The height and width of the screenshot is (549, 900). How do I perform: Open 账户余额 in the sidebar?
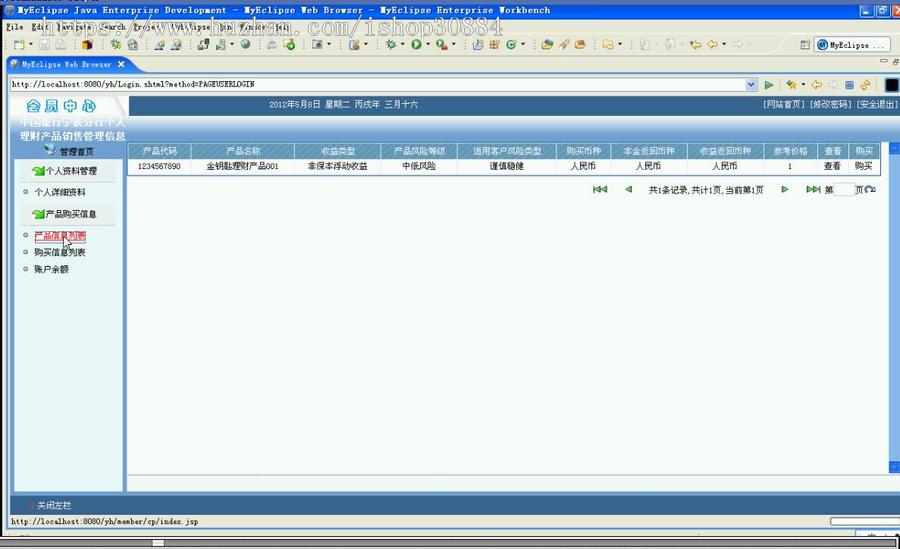(51, 269)
